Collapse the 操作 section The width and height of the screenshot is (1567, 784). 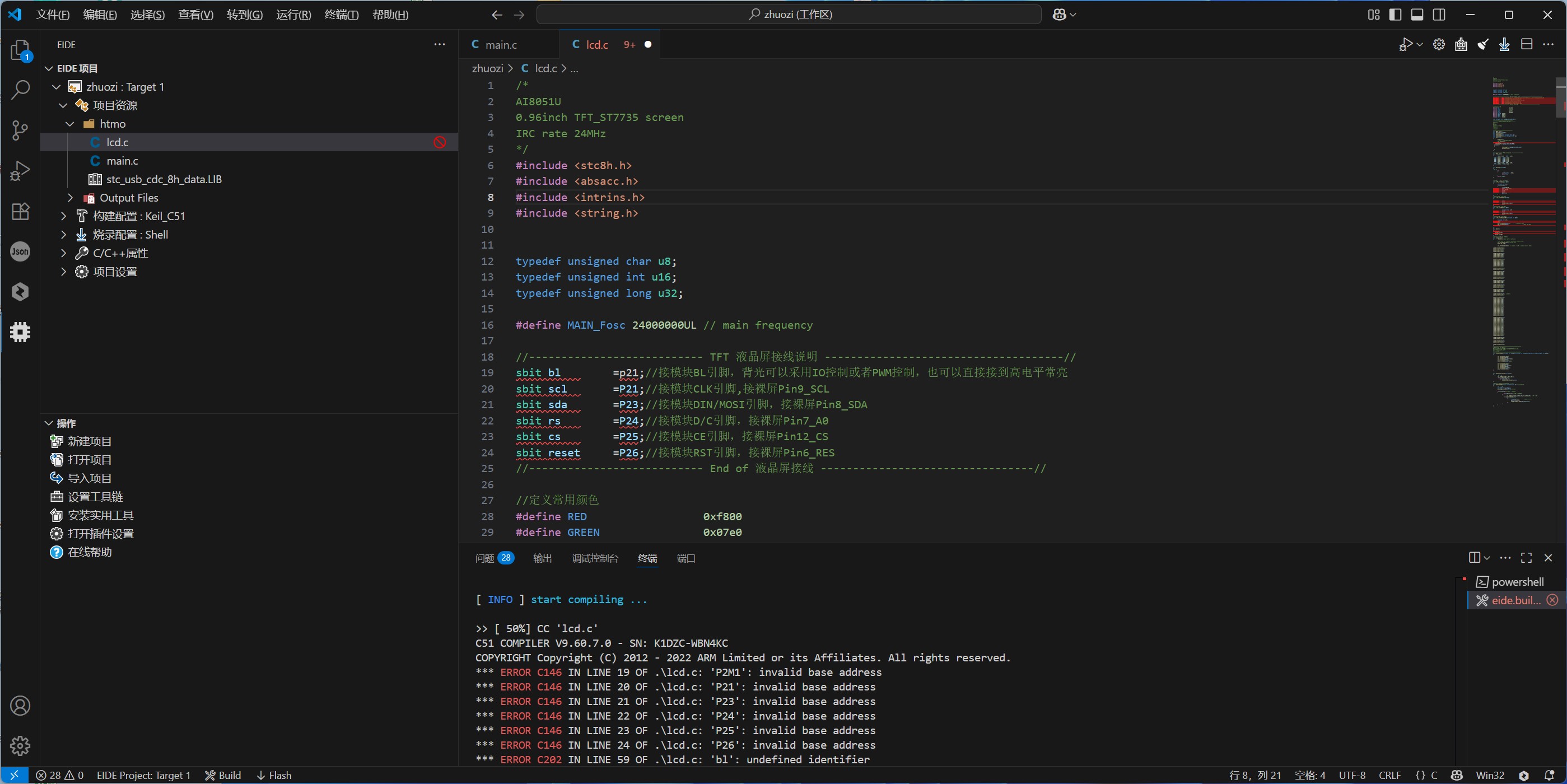(49, 423)
